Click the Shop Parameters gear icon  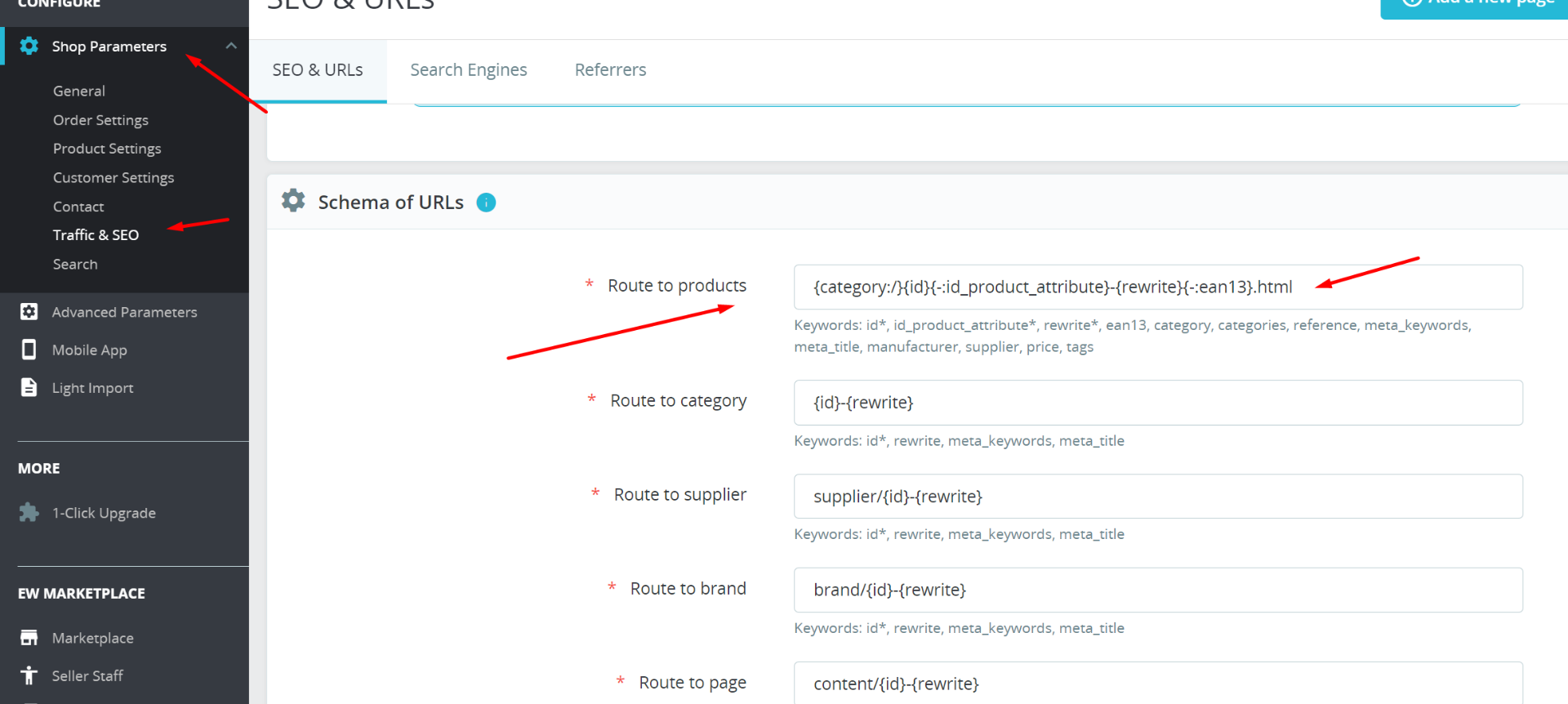pos(29,47)
